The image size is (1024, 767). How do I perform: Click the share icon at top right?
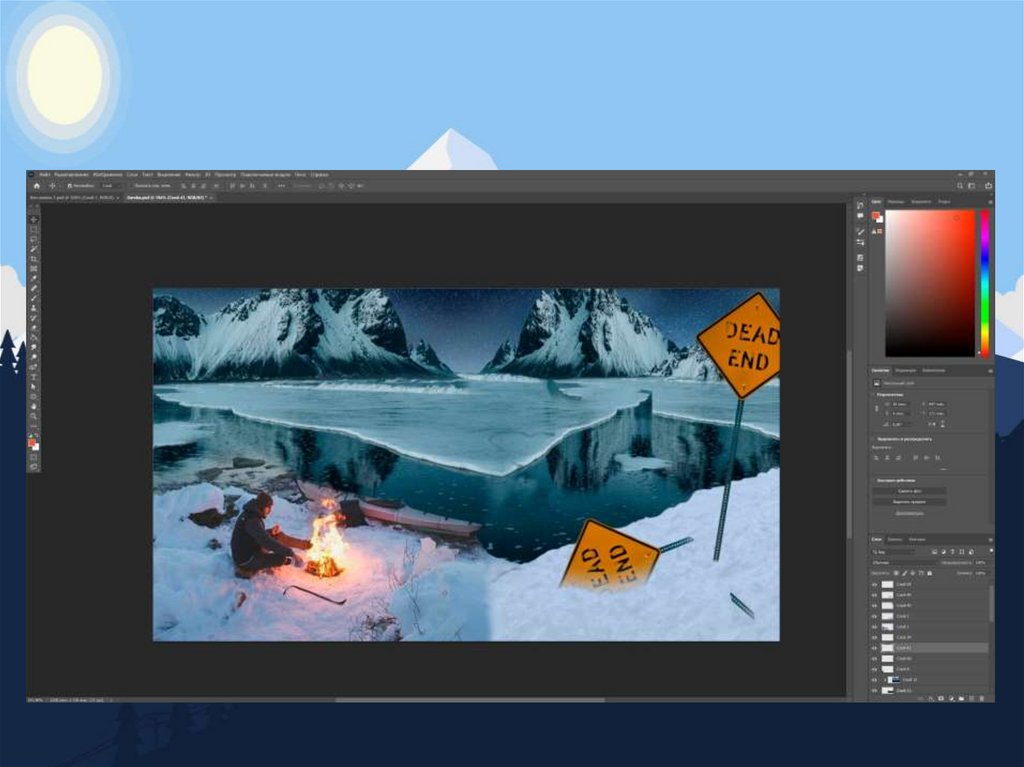tap(989, 186)
